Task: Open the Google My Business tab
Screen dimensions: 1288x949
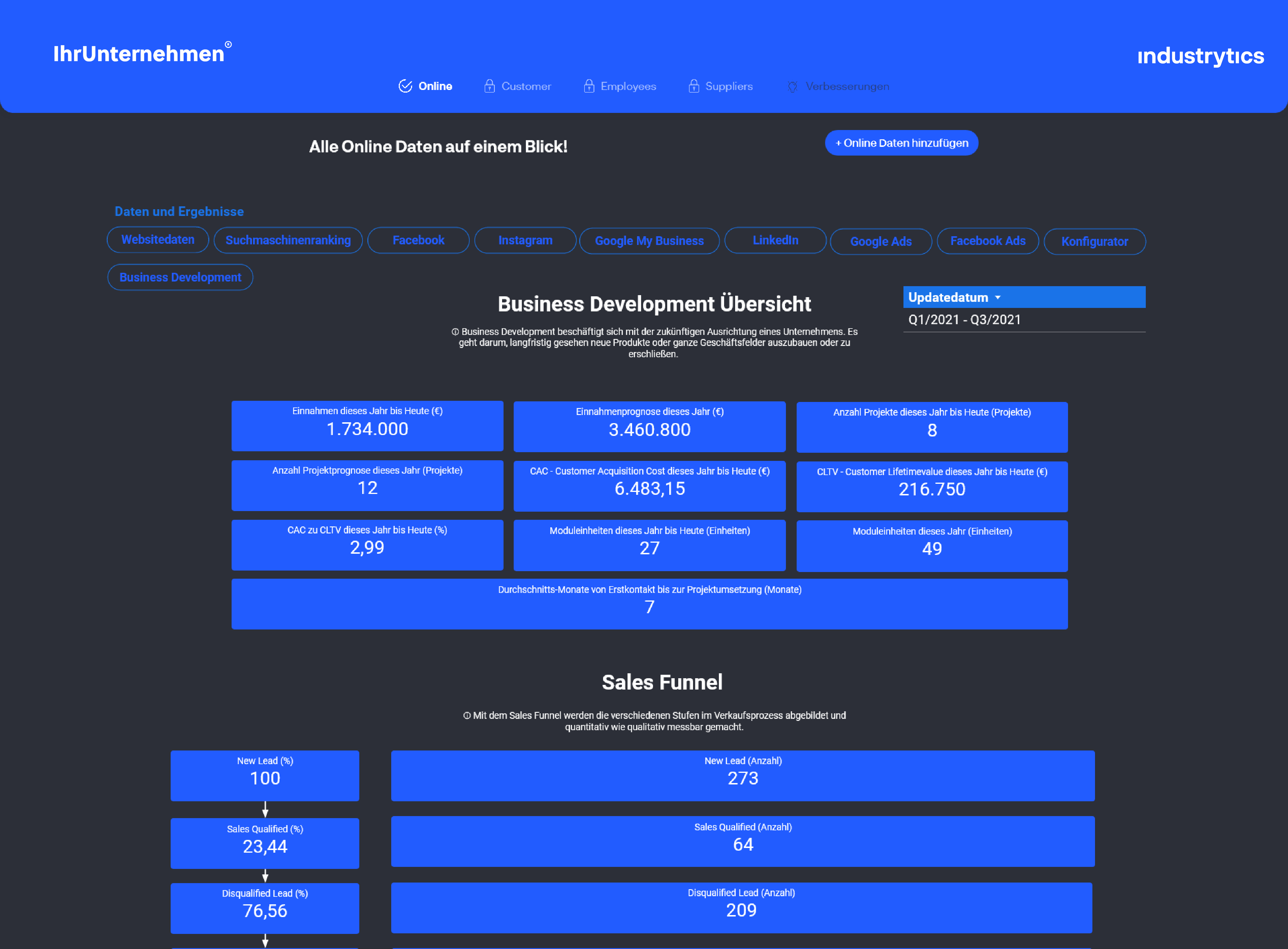Action: click(x=649, y=241)
